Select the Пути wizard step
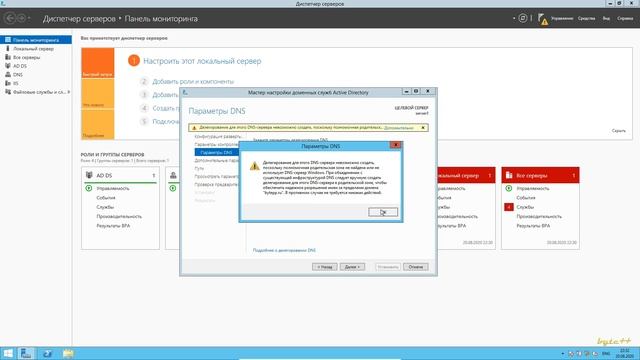 tap(199, 168)
